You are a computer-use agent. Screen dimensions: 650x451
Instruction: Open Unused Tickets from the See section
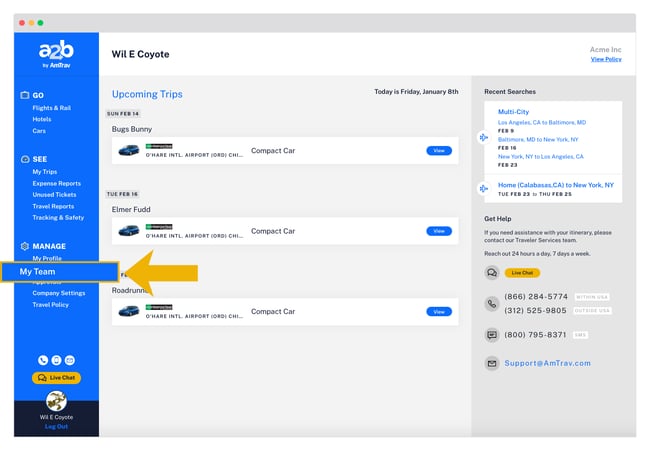[x=54, y=195]
